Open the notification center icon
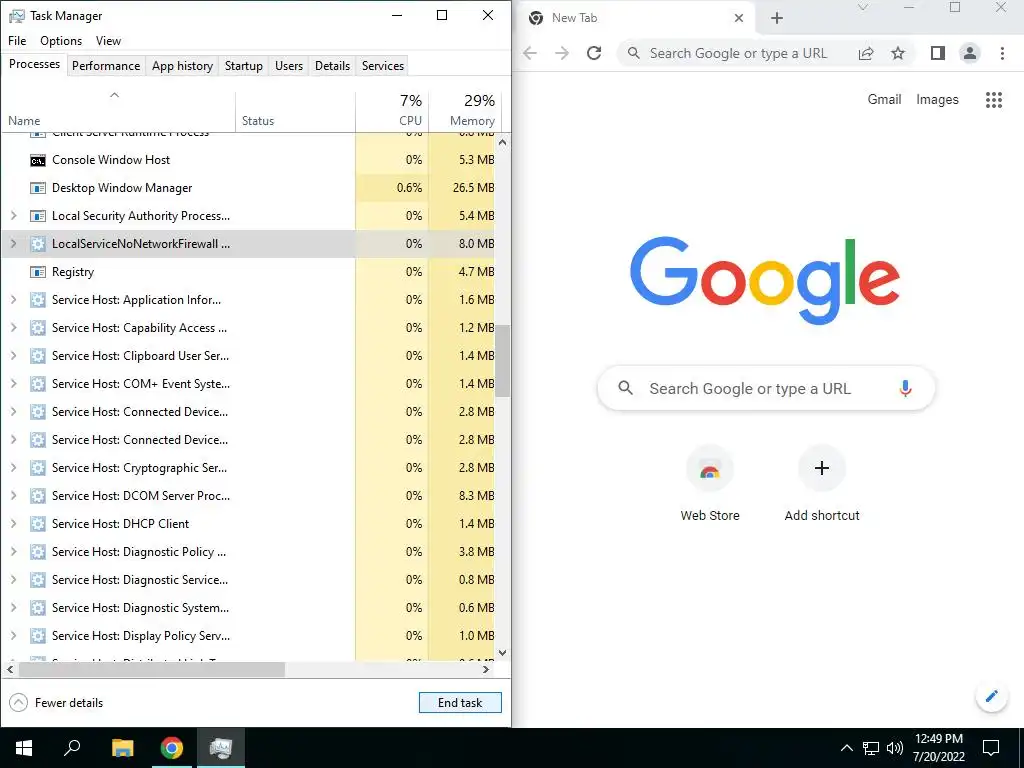The image size is (1024, 768). click(991, 748)
